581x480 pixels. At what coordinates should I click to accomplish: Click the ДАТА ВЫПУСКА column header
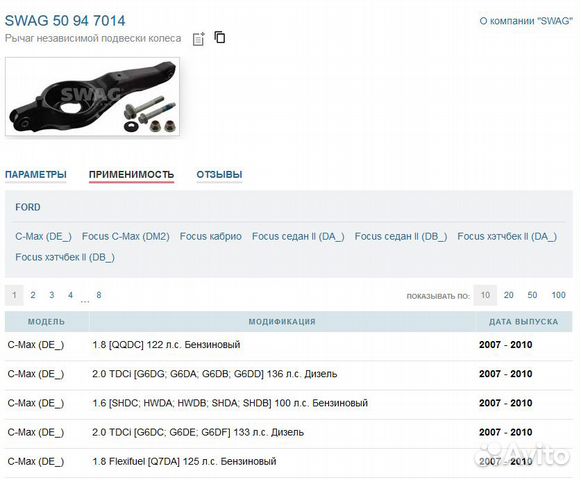click(x=524, y=322)
